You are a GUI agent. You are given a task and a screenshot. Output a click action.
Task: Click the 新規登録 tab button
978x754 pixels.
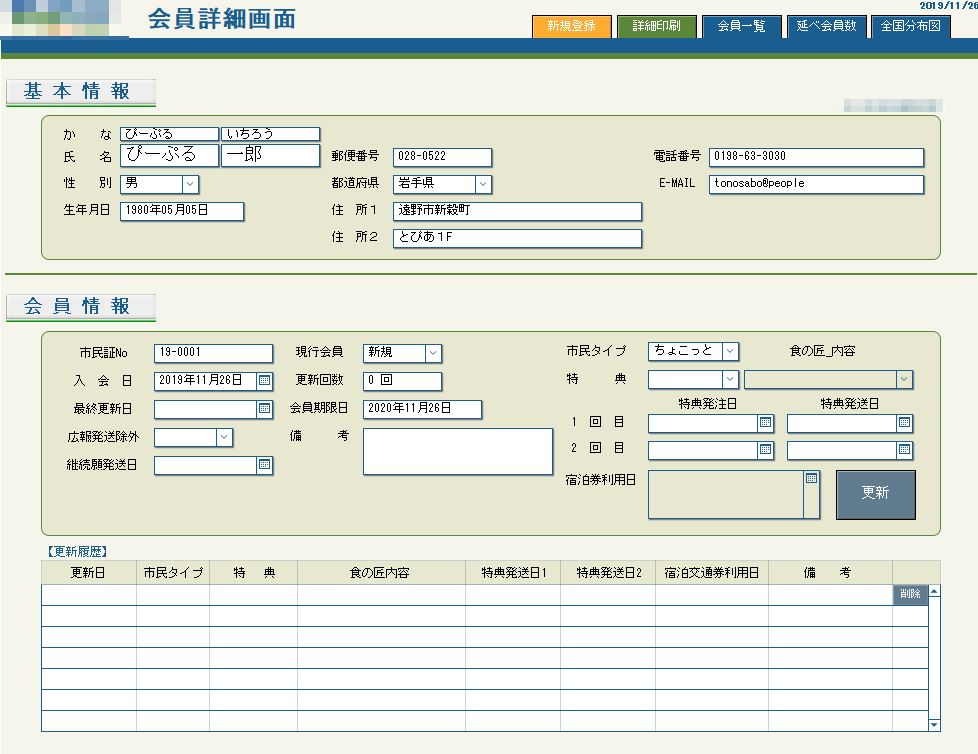coord(571,26)
